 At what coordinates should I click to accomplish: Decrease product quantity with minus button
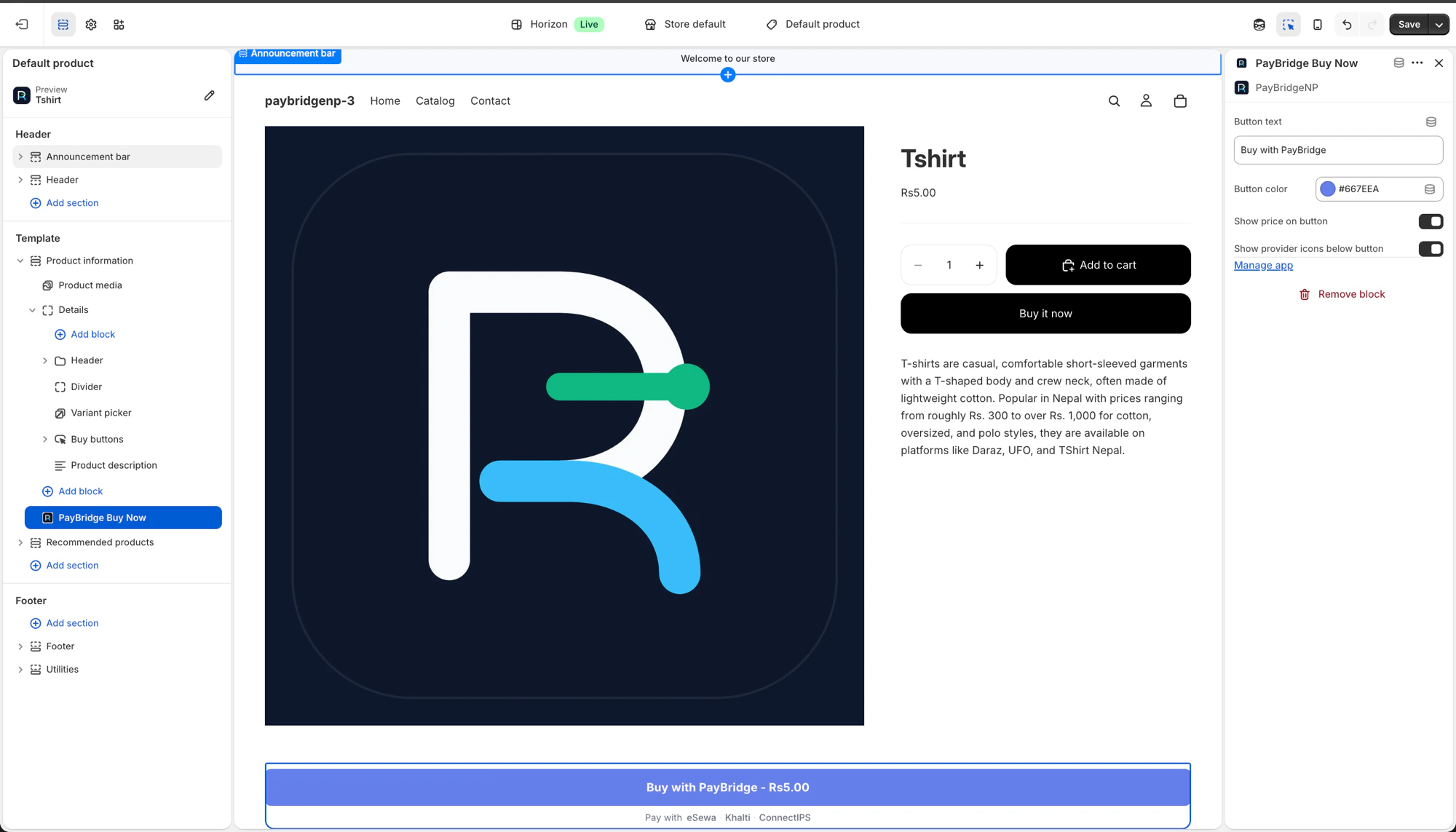[x=918, y=265]
